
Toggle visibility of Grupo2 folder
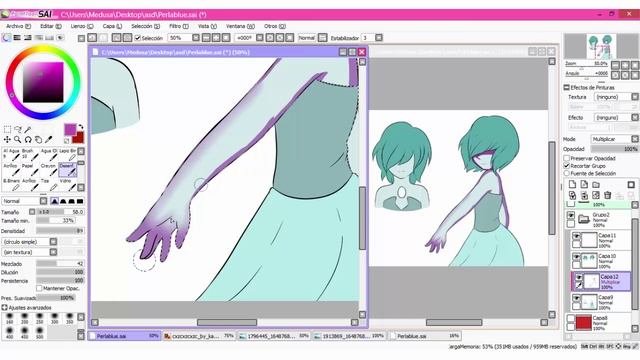tap(571, 215)
